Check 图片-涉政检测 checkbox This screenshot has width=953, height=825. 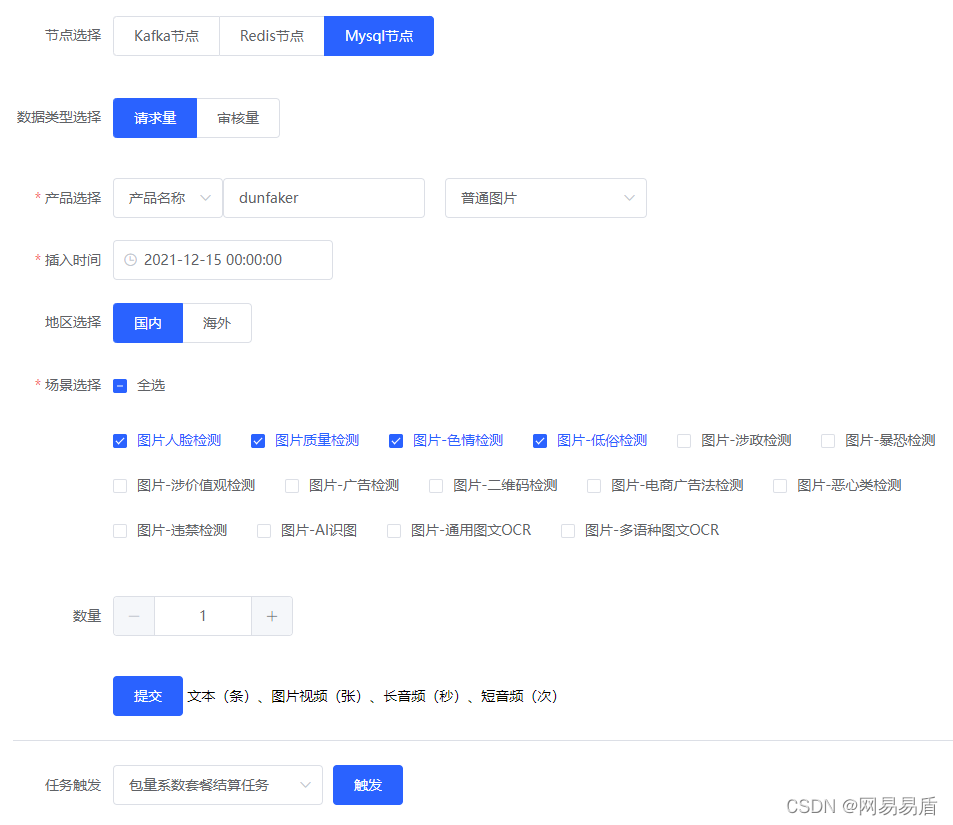click(684, 441)
